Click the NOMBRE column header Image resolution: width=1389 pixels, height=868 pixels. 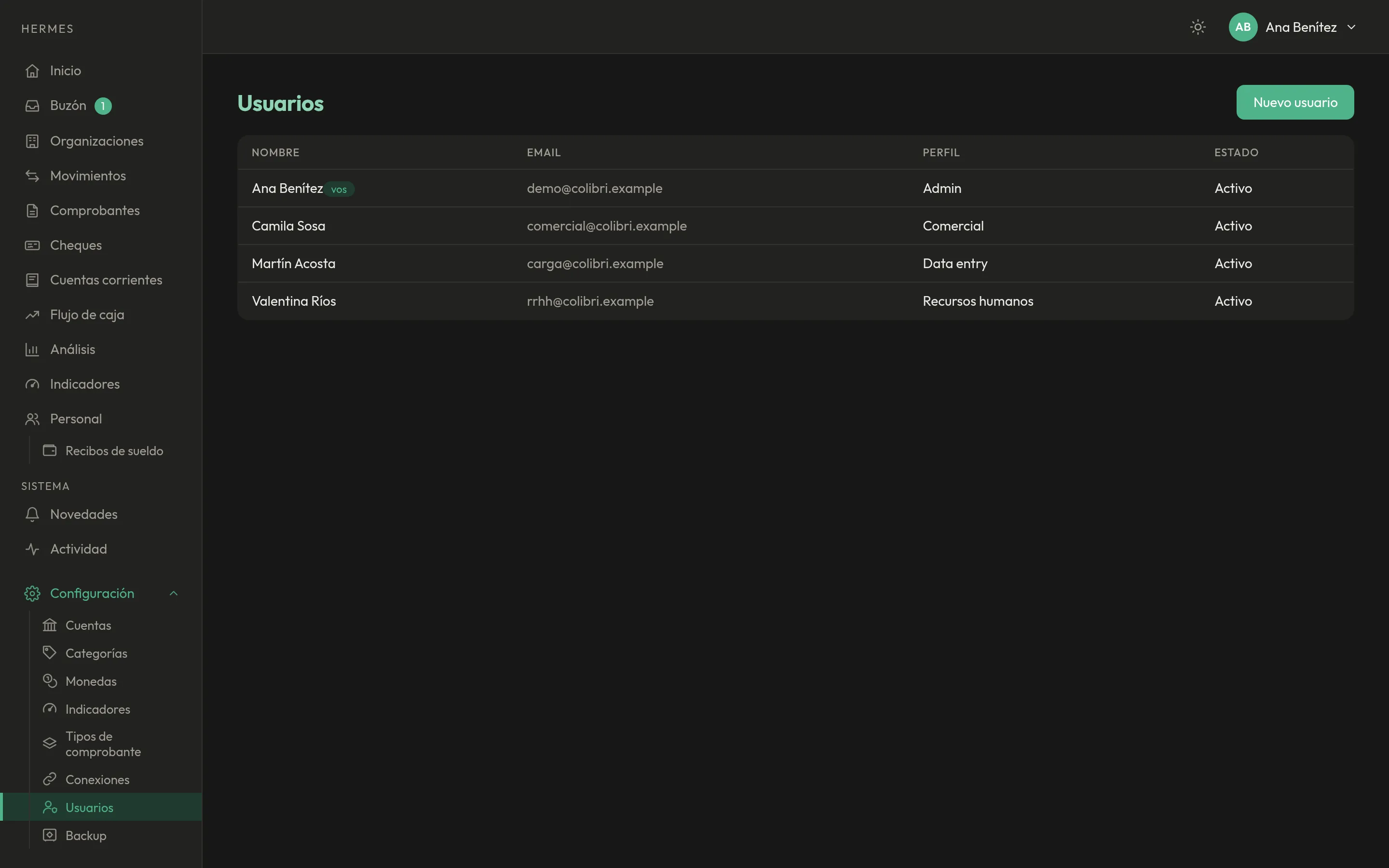(x=275, y=153)
